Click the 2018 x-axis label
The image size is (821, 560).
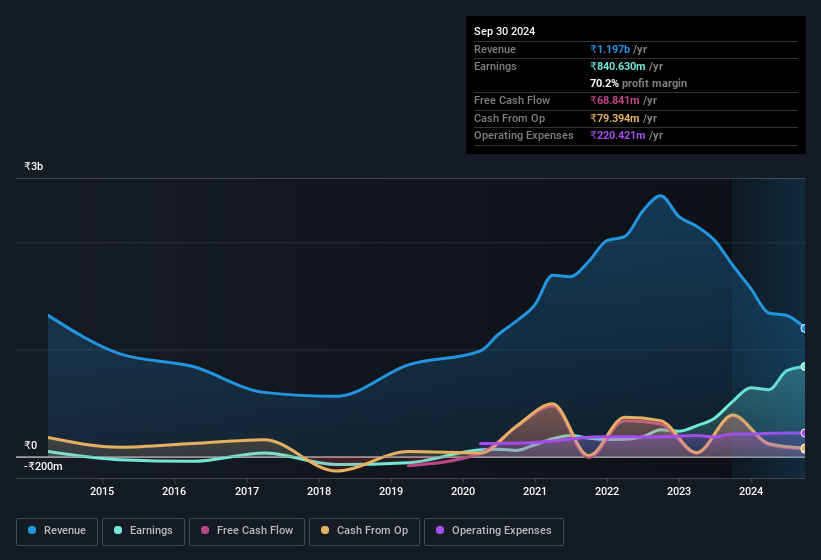[x=319, y=491]
